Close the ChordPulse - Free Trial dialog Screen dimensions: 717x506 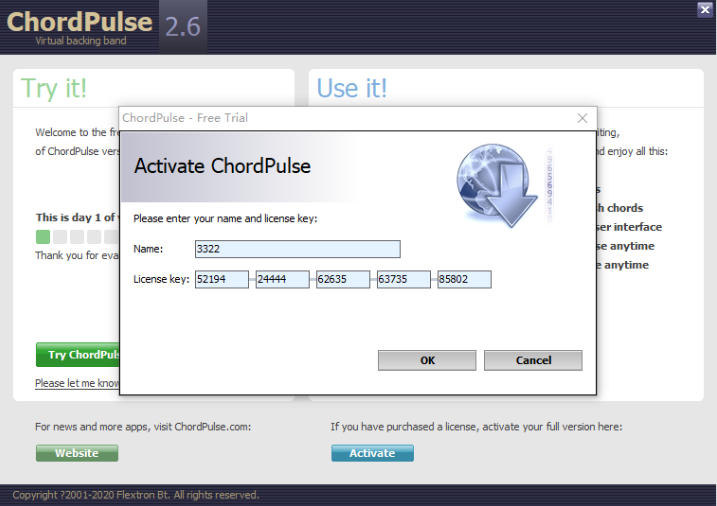(x=582, y=118)
